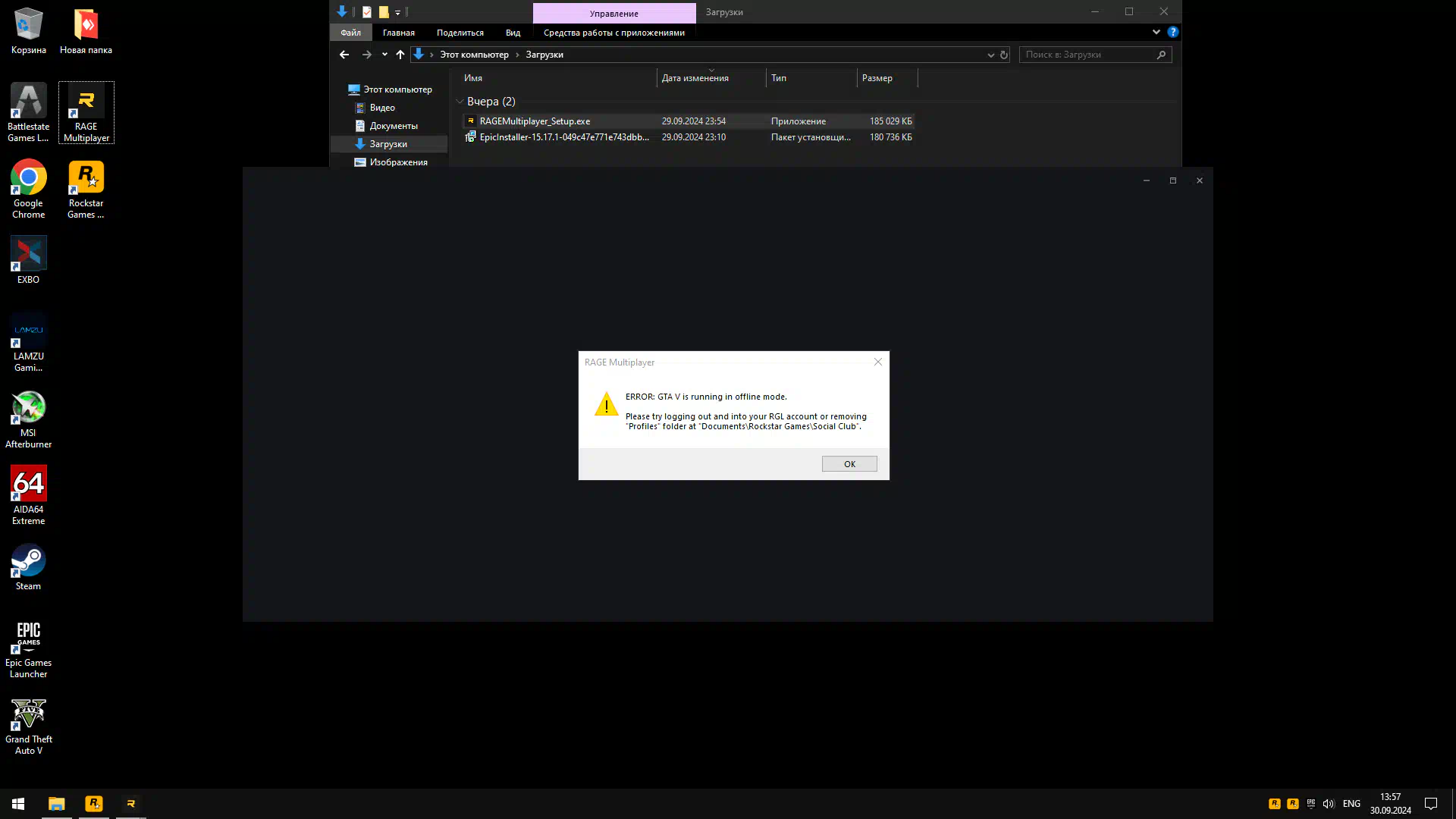Open the Recycle Bin (Корзина) desktop icon
Screen dimensions: 1456x819
[x=28, y=31]
